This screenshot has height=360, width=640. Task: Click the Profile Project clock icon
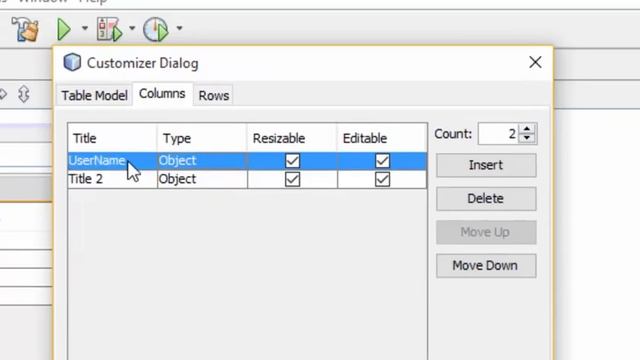tap(156, 29)
